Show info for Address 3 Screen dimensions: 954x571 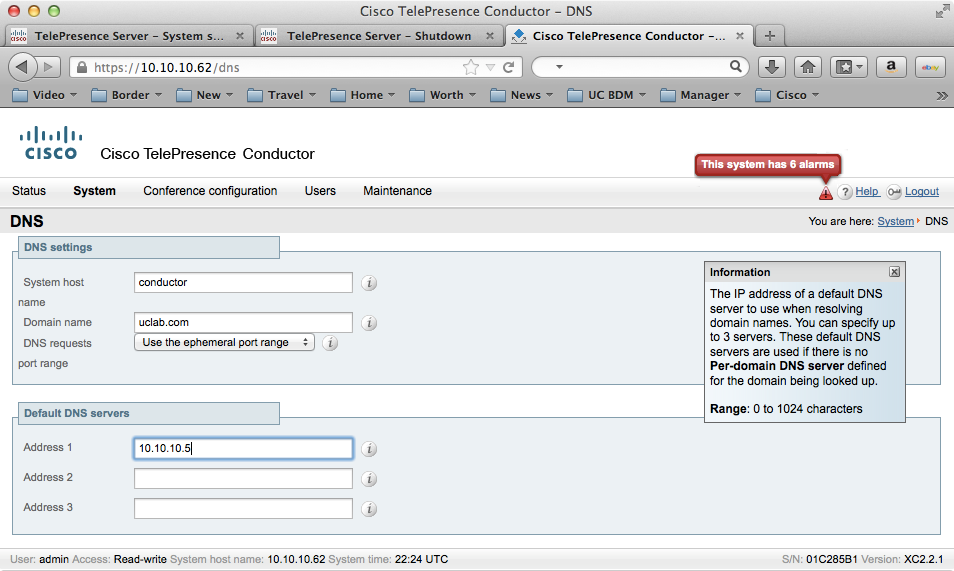tap(369, 508)
